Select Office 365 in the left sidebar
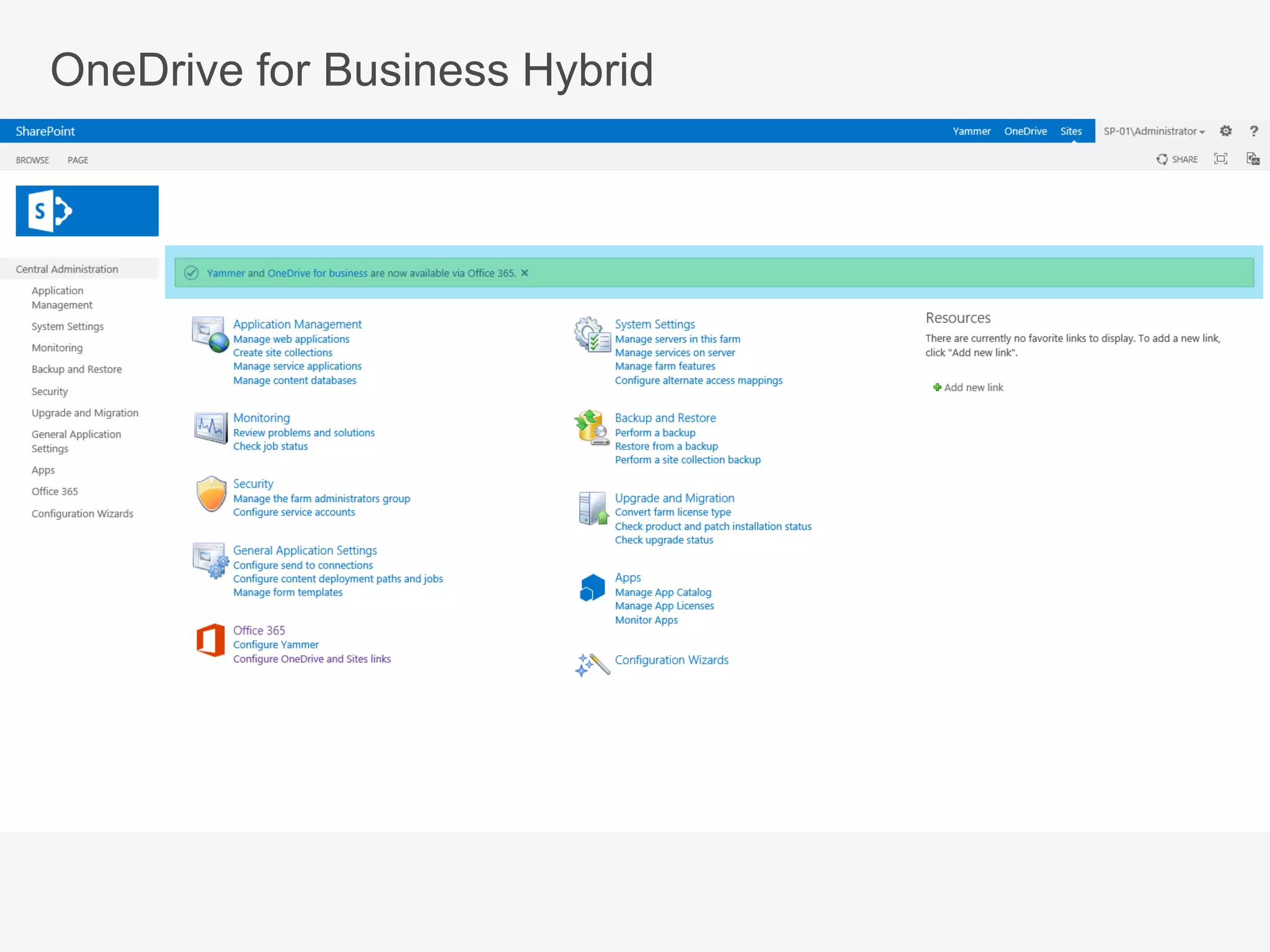The image size is (1270, 952). [x=55, y=491]
